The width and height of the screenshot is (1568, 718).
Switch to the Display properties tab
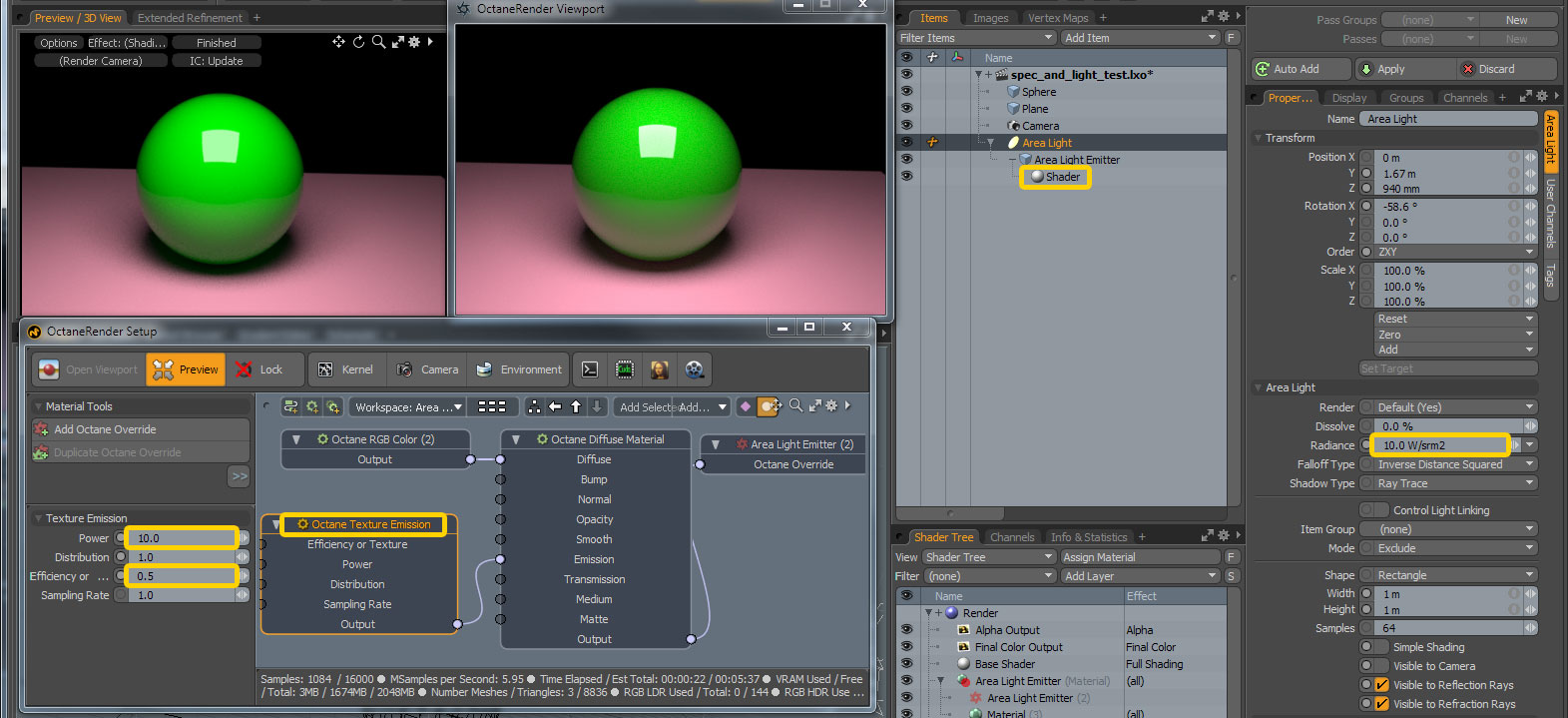pyautogui.click(x=1349, y=98)
